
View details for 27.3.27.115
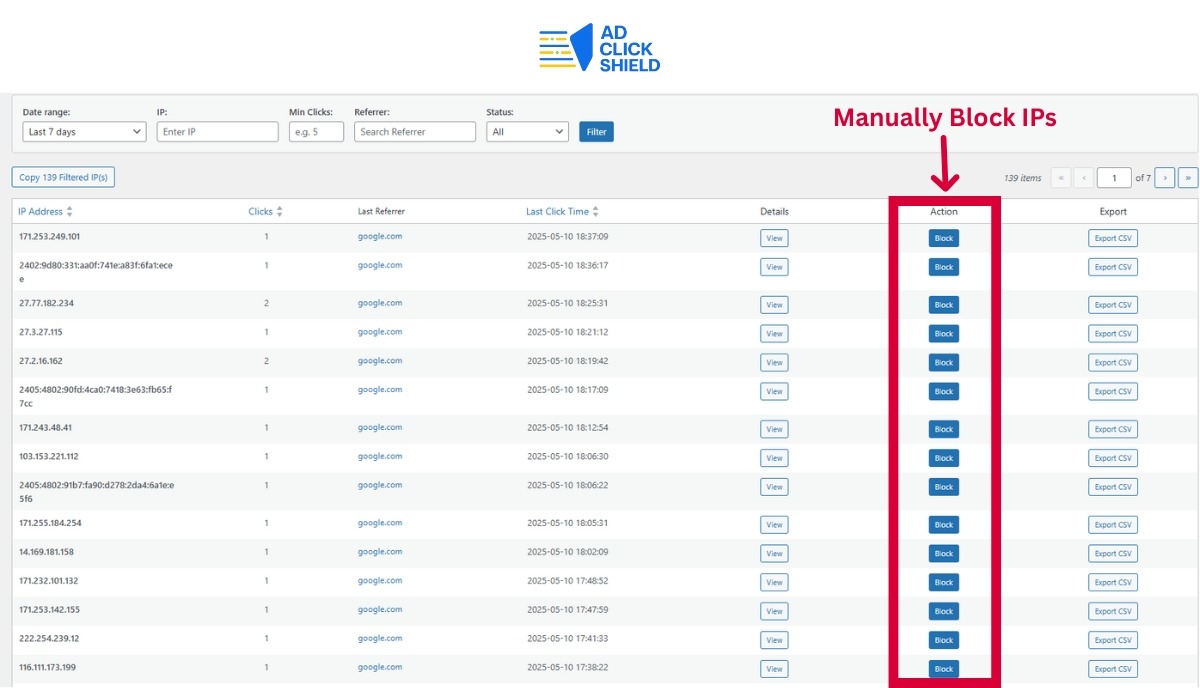click(x=774, y=334)
